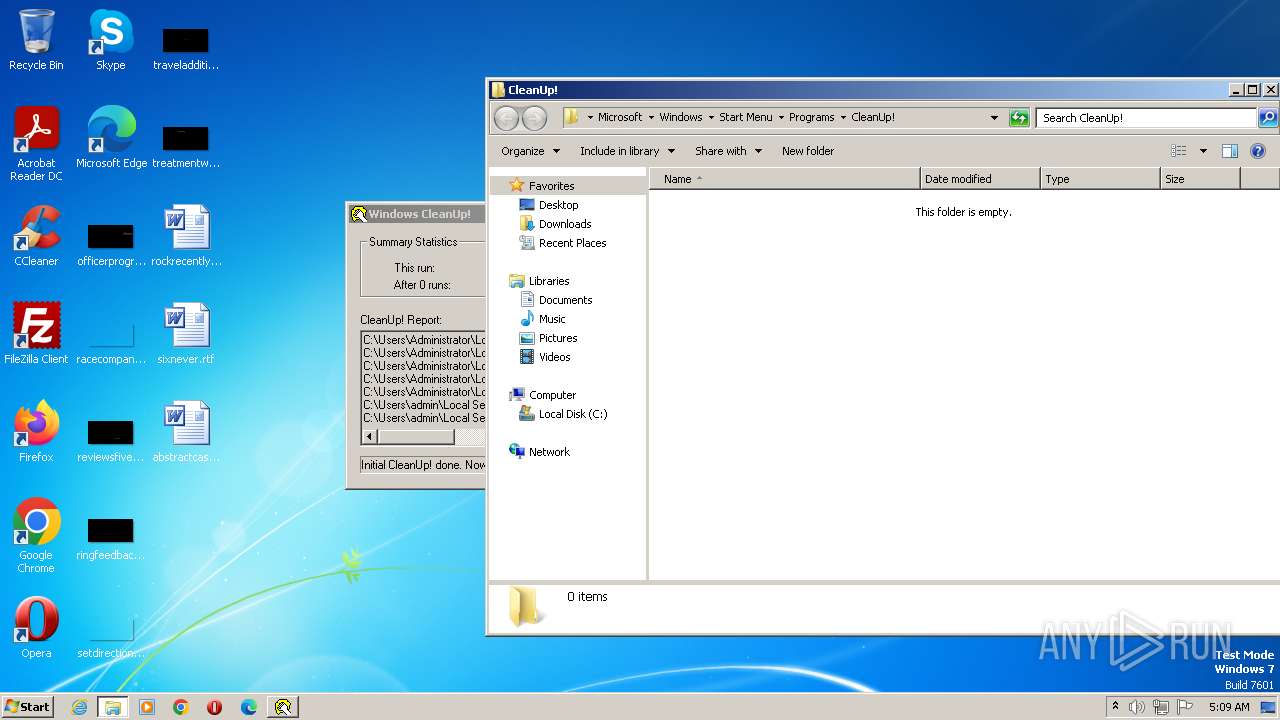The width and height of the screenshot is (1280, 720).
Task: Open the address bar history dropdown
Action: tap(994, 118)
